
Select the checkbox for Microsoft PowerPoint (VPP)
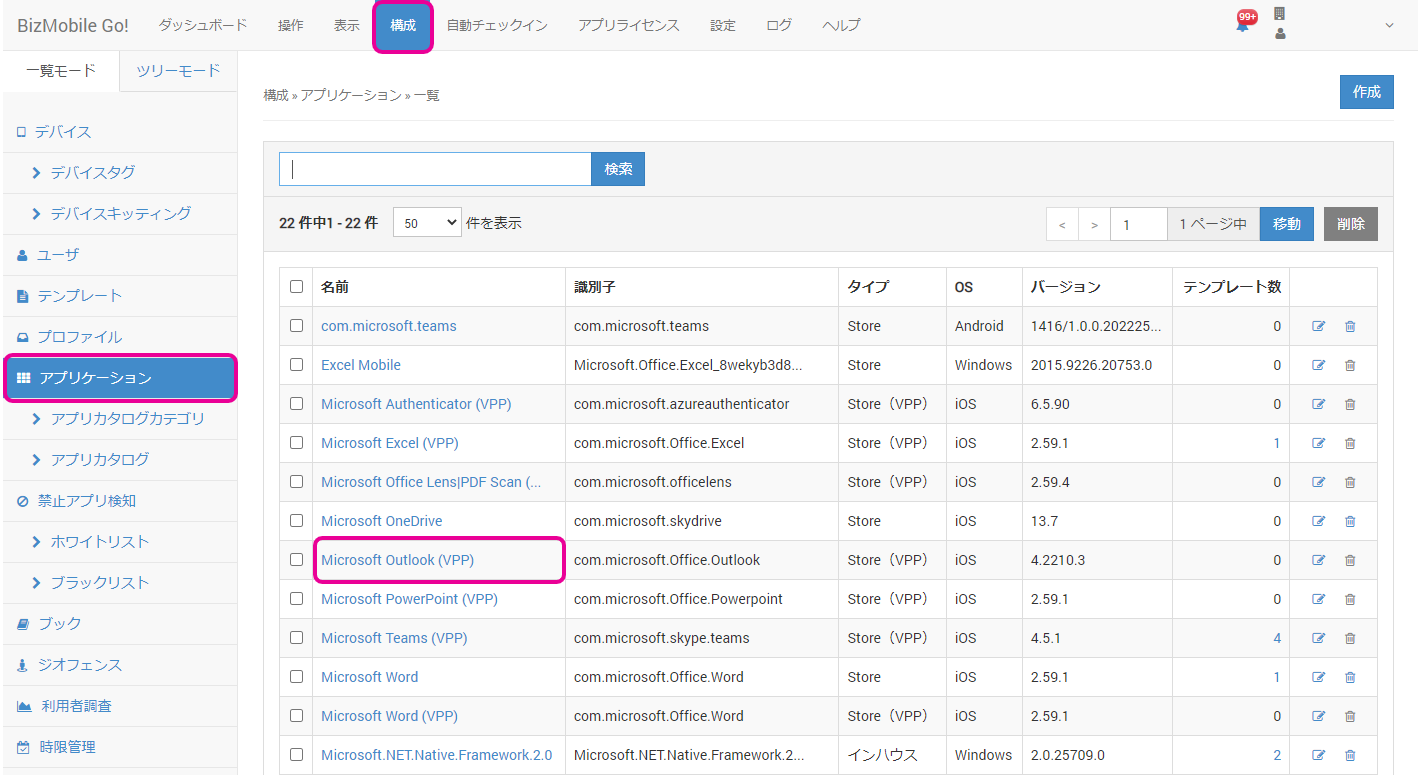point(296,599)
